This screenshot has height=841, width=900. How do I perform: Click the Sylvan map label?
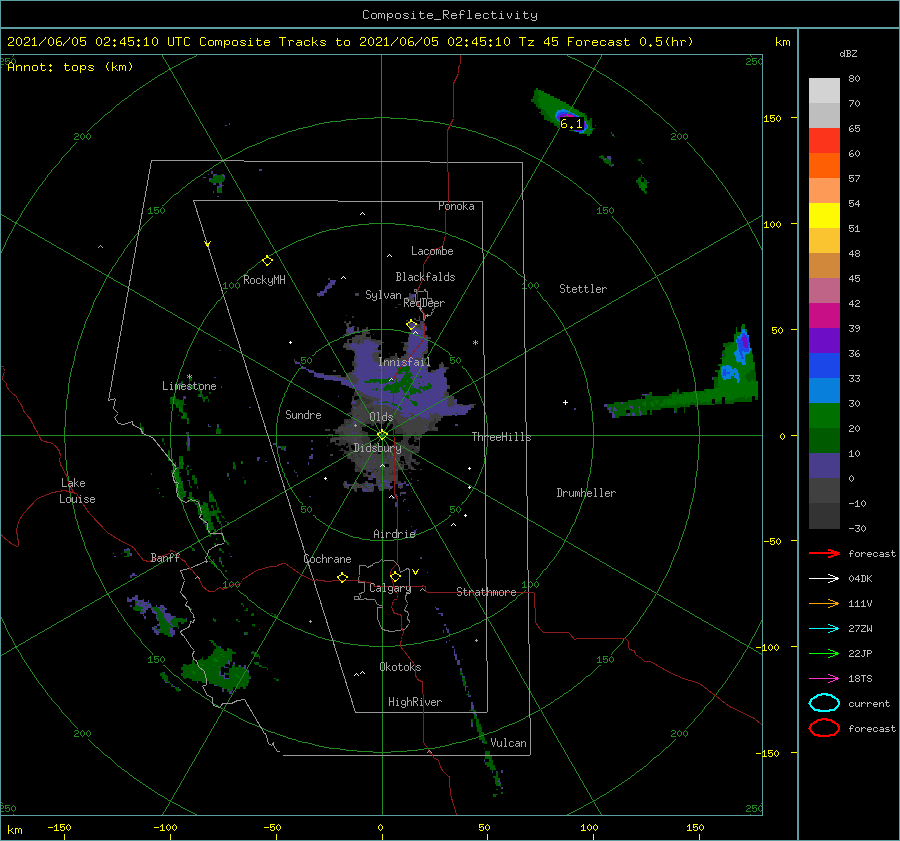coord(383,295)
